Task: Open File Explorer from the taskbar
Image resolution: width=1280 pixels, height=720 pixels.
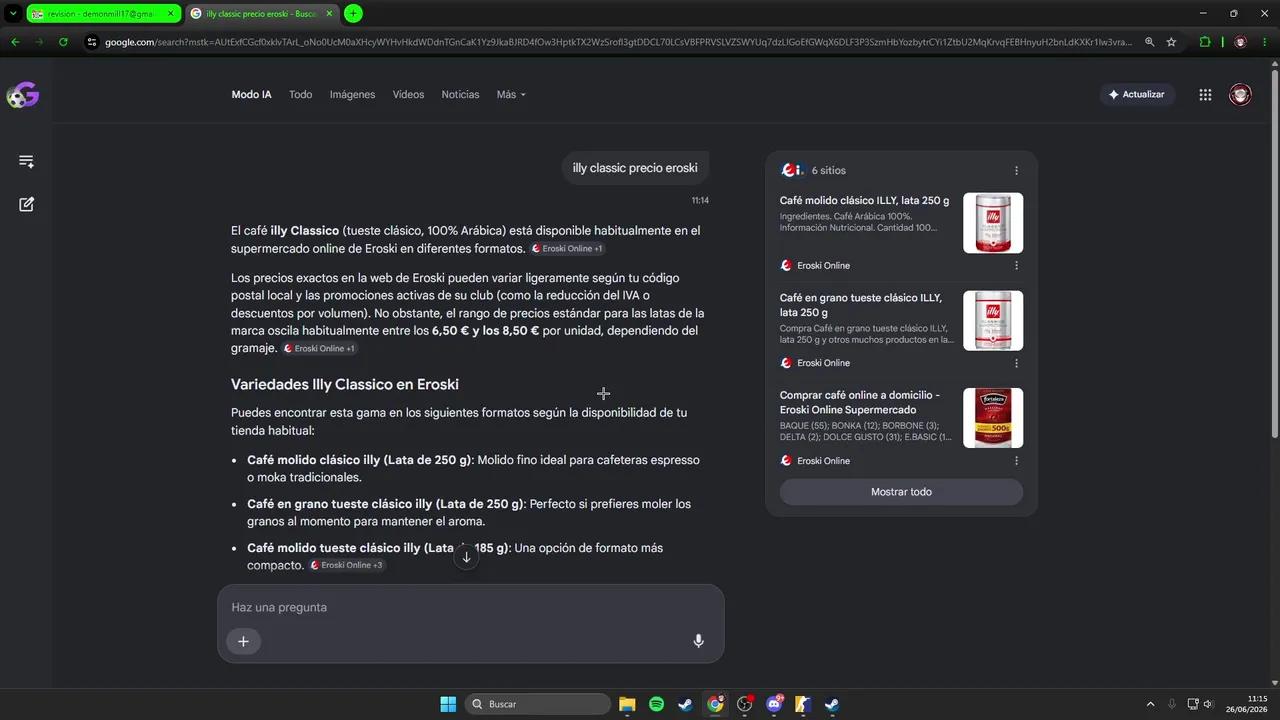Action: point(627,704)
